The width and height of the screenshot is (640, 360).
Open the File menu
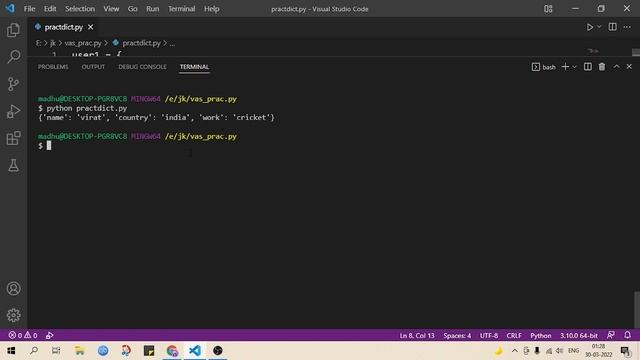pyautogui.click(x=29, y=9)
